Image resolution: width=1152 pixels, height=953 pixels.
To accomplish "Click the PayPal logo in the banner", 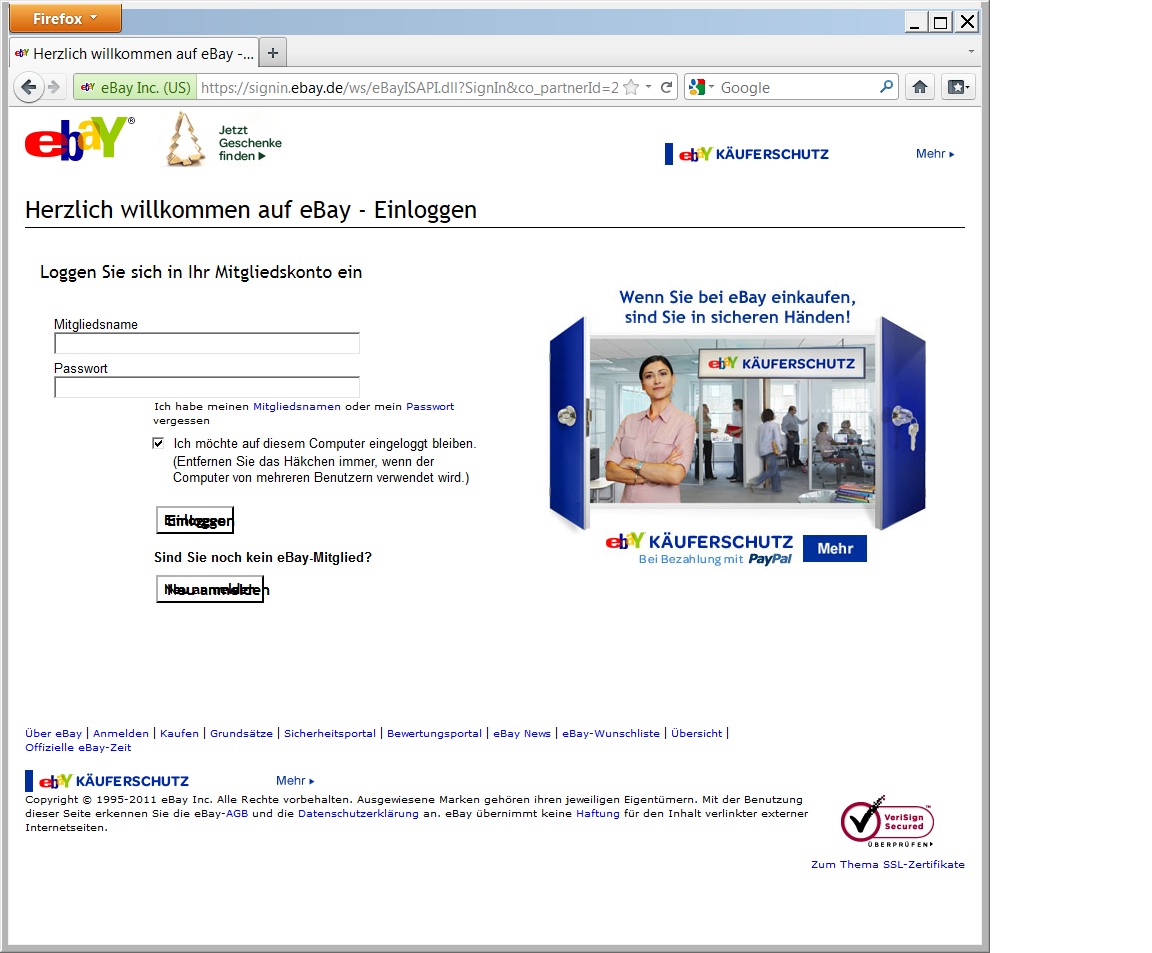I will [770, 559].
